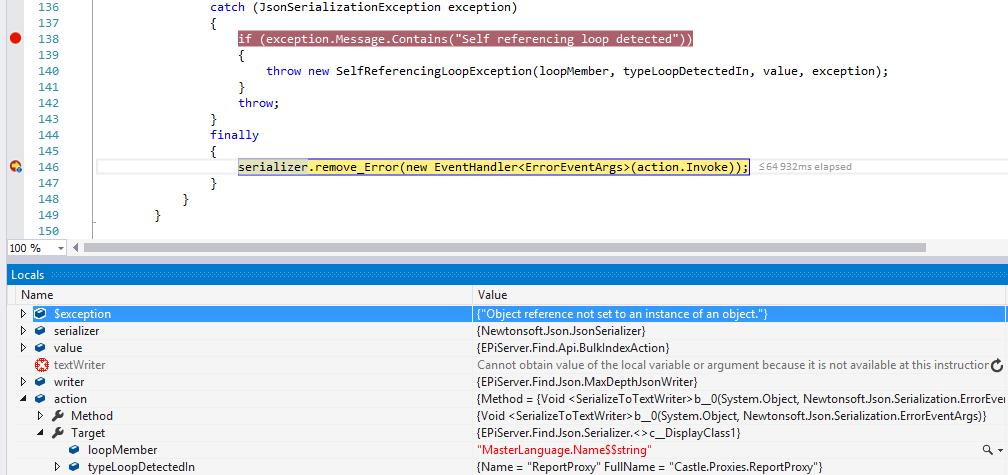The width and height of the screenshot is (1008, 475).
Task: Collapse the action variable node
Action: pos(24,399)
